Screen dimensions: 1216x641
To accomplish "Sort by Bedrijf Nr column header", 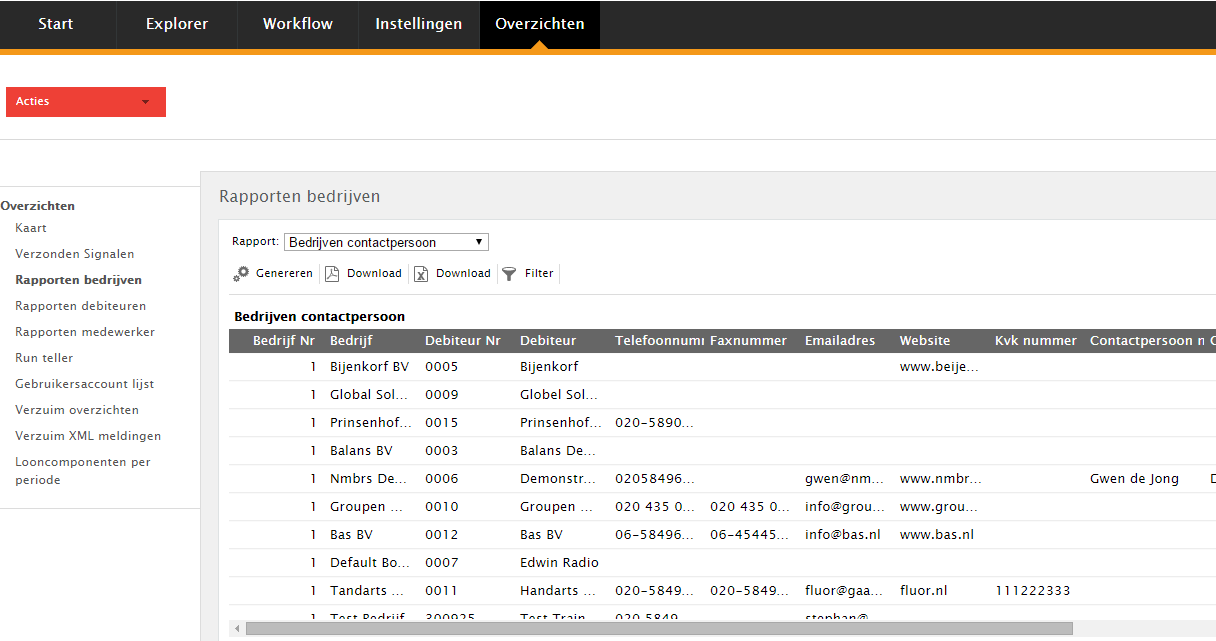I will click(284, 341).
